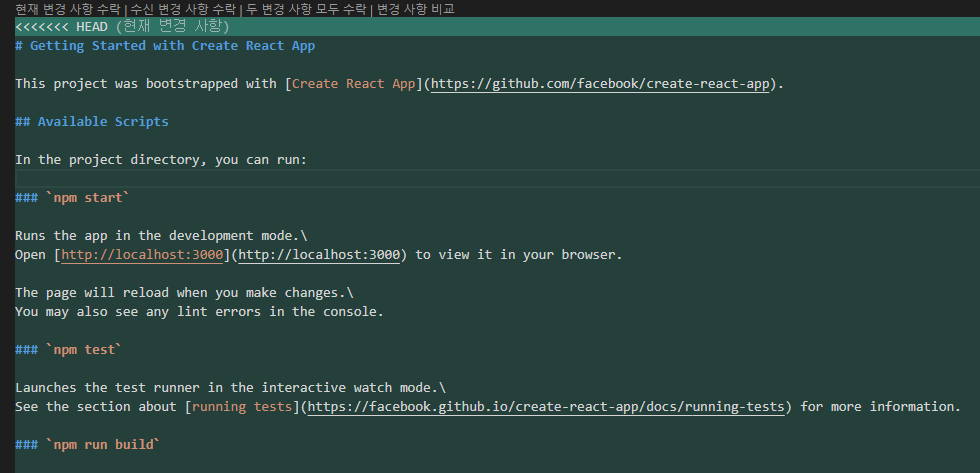Accept both changes via '두 변경 사항 모두 수락'
The image size is (980, 473).
pos(306,9)
